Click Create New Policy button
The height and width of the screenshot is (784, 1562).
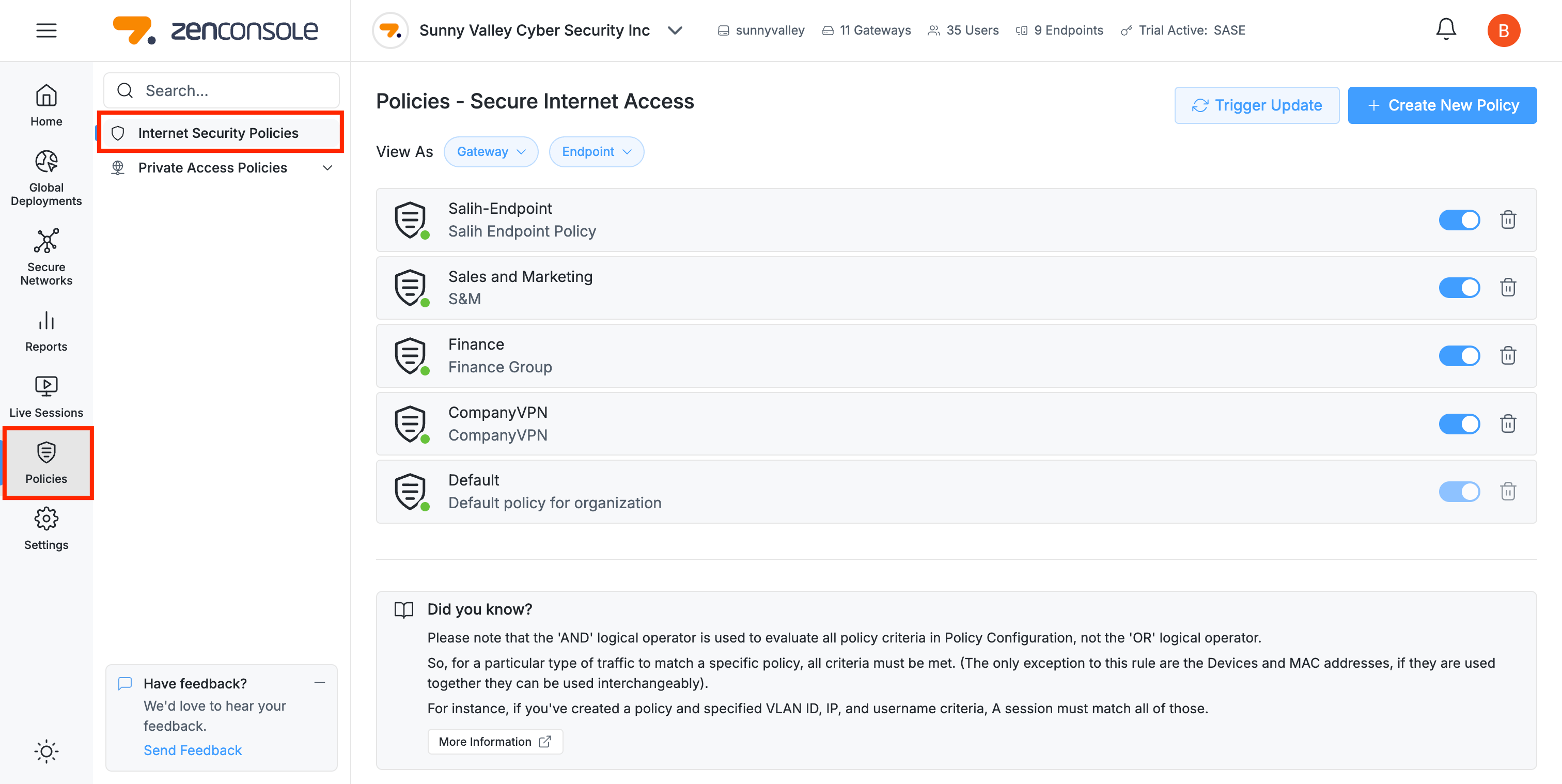click(x=1441, y=105)
